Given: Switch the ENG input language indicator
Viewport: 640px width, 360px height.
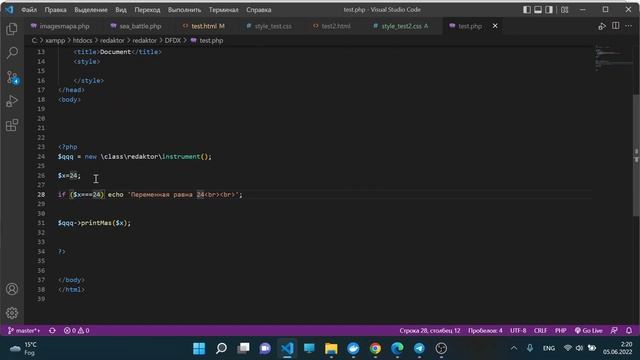Looking at the screenshot, I should coord(549,348).
